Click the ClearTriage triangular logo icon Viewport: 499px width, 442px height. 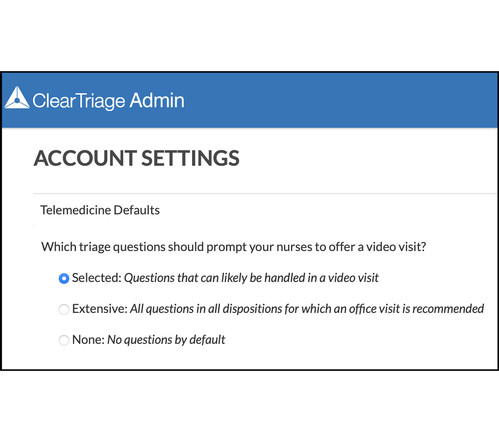click(x=17, y=98)
